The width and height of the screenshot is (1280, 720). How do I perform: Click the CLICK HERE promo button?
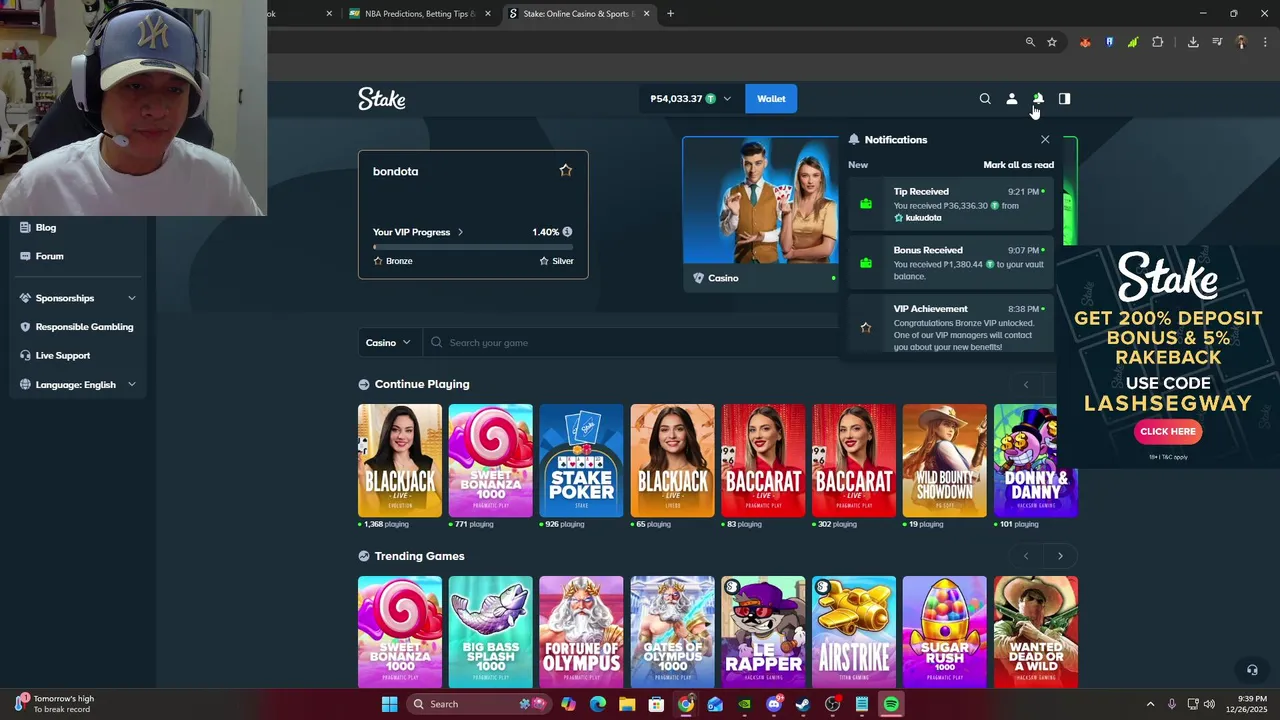click(x=1168, y=432)
